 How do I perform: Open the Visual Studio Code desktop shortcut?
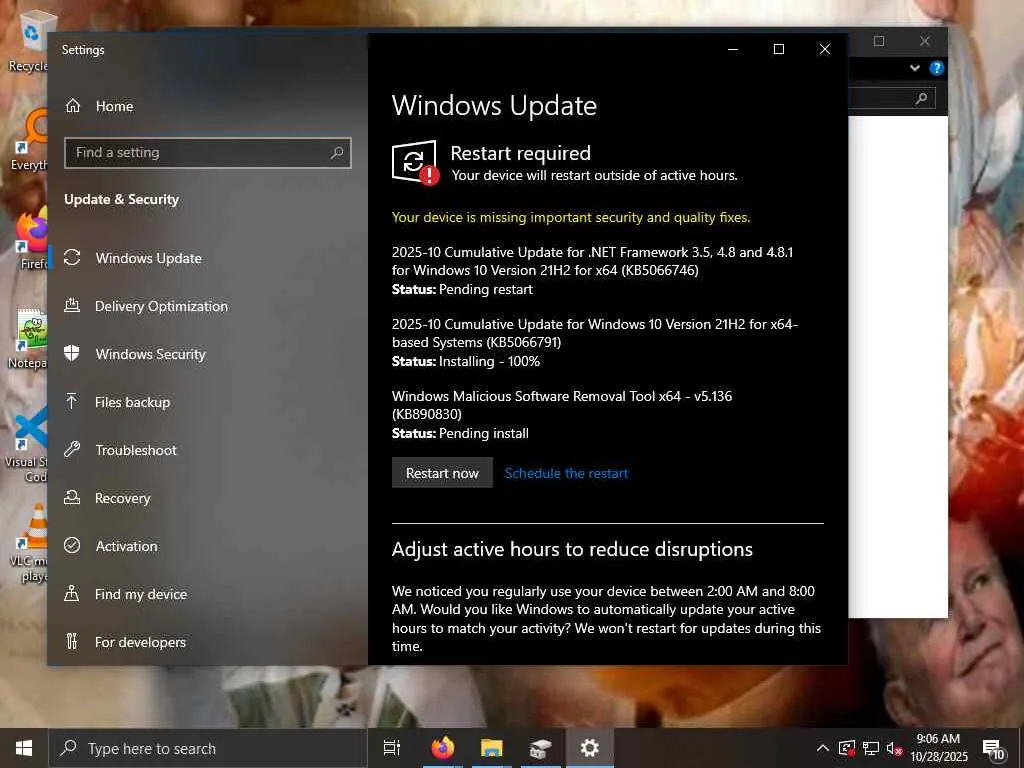pyautogui.click(x=27, y=444)
